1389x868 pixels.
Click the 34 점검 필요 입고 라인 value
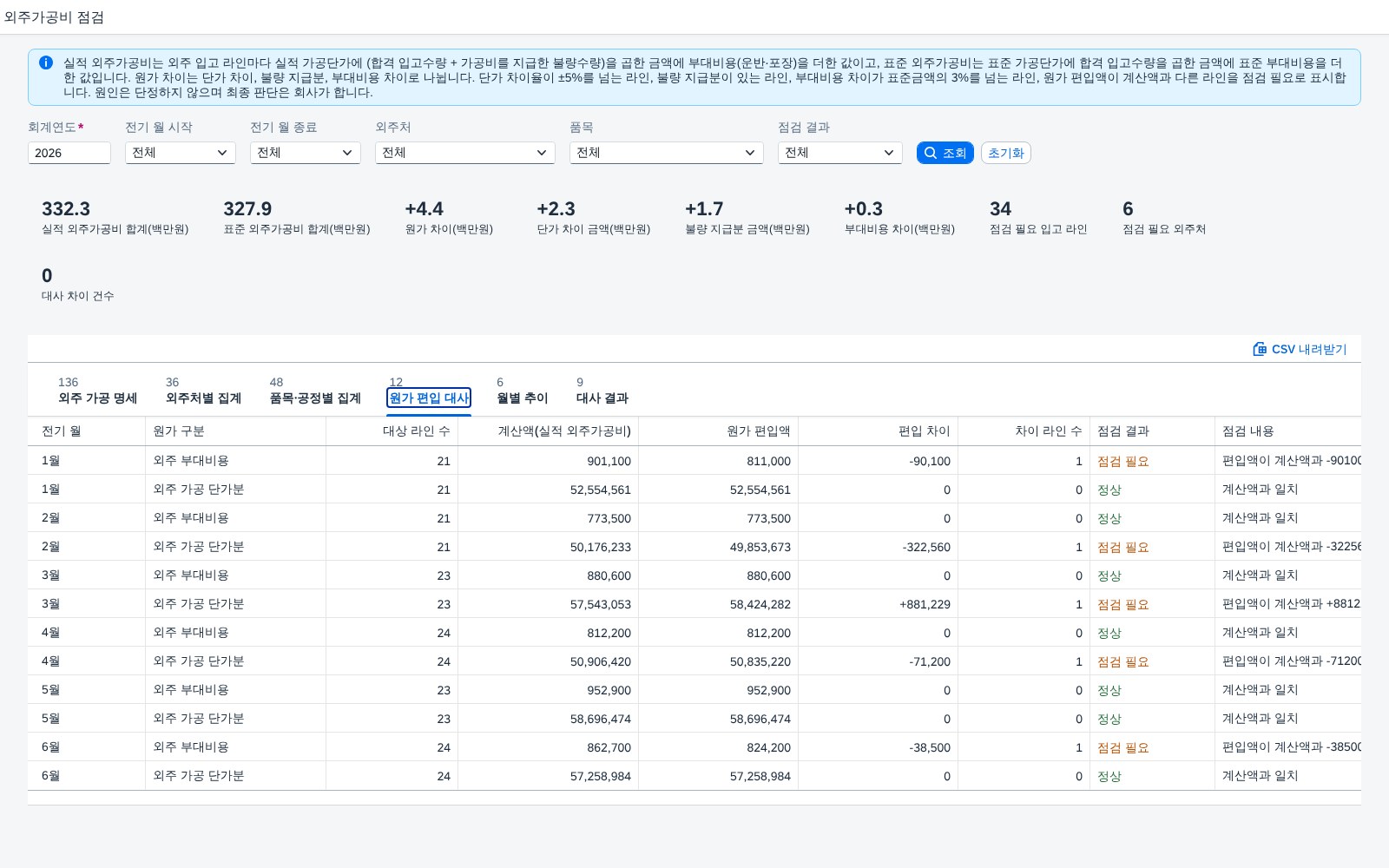(1000, 209)
